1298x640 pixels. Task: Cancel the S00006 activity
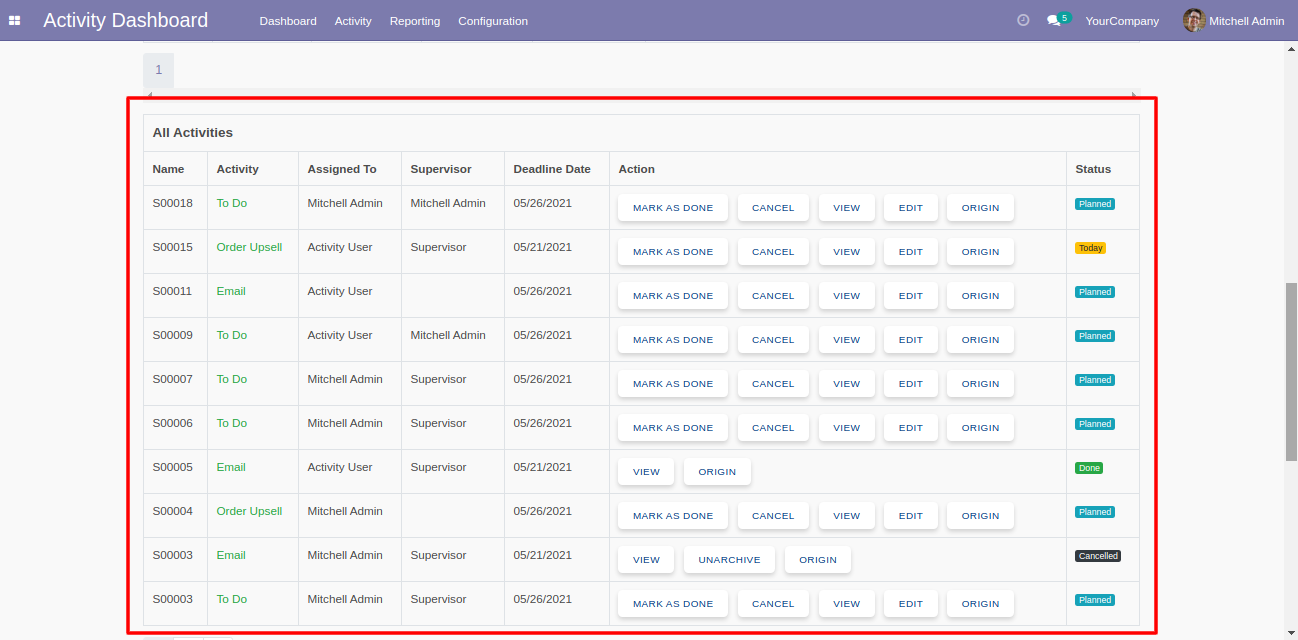[x=773, y=428]
